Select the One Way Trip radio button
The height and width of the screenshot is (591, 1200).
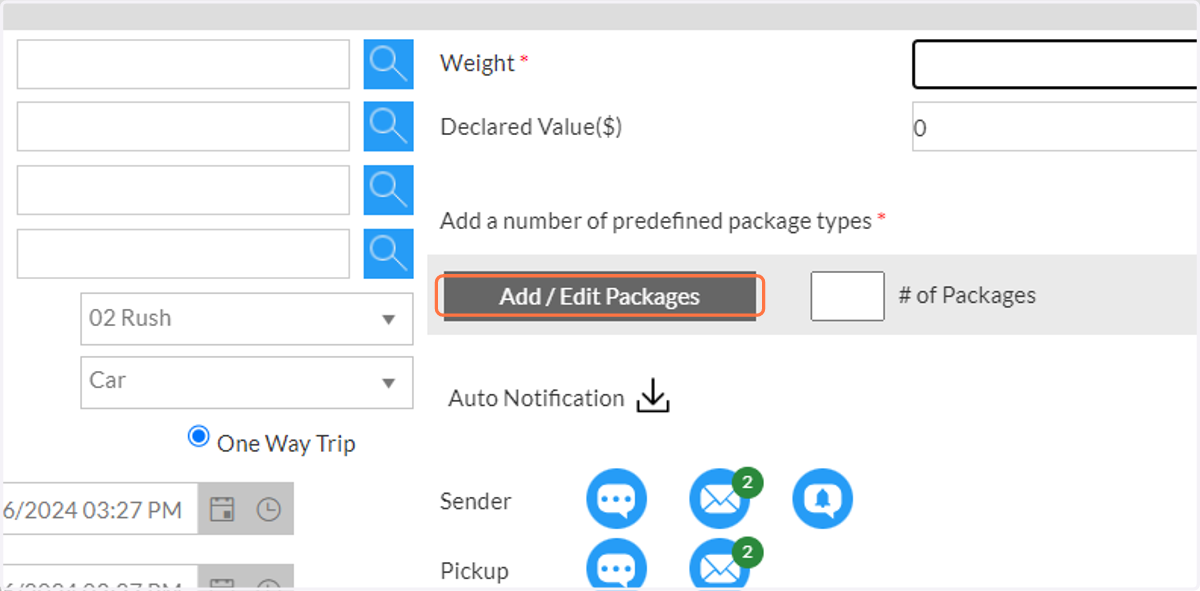pyautogui.click(x=199, y=437)
